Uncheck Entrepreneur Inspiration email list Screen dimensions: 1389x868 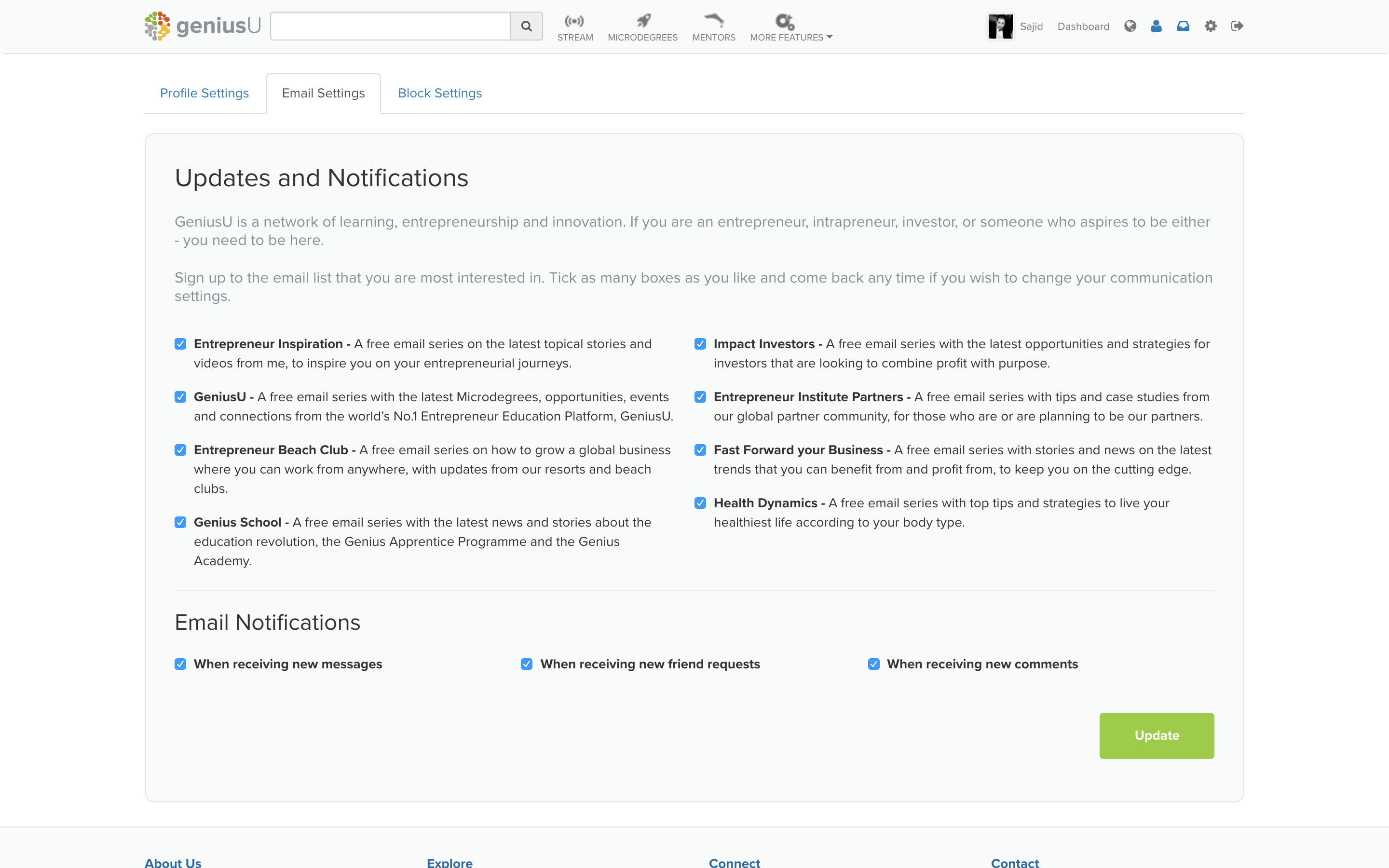click(180, 344)
